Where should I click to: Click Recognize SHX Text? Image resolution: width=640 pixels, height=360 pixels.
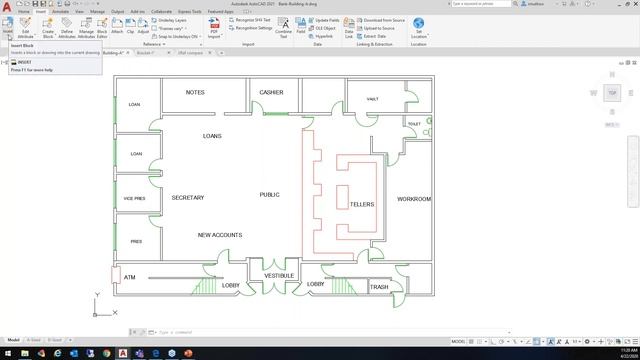point(250,20)
